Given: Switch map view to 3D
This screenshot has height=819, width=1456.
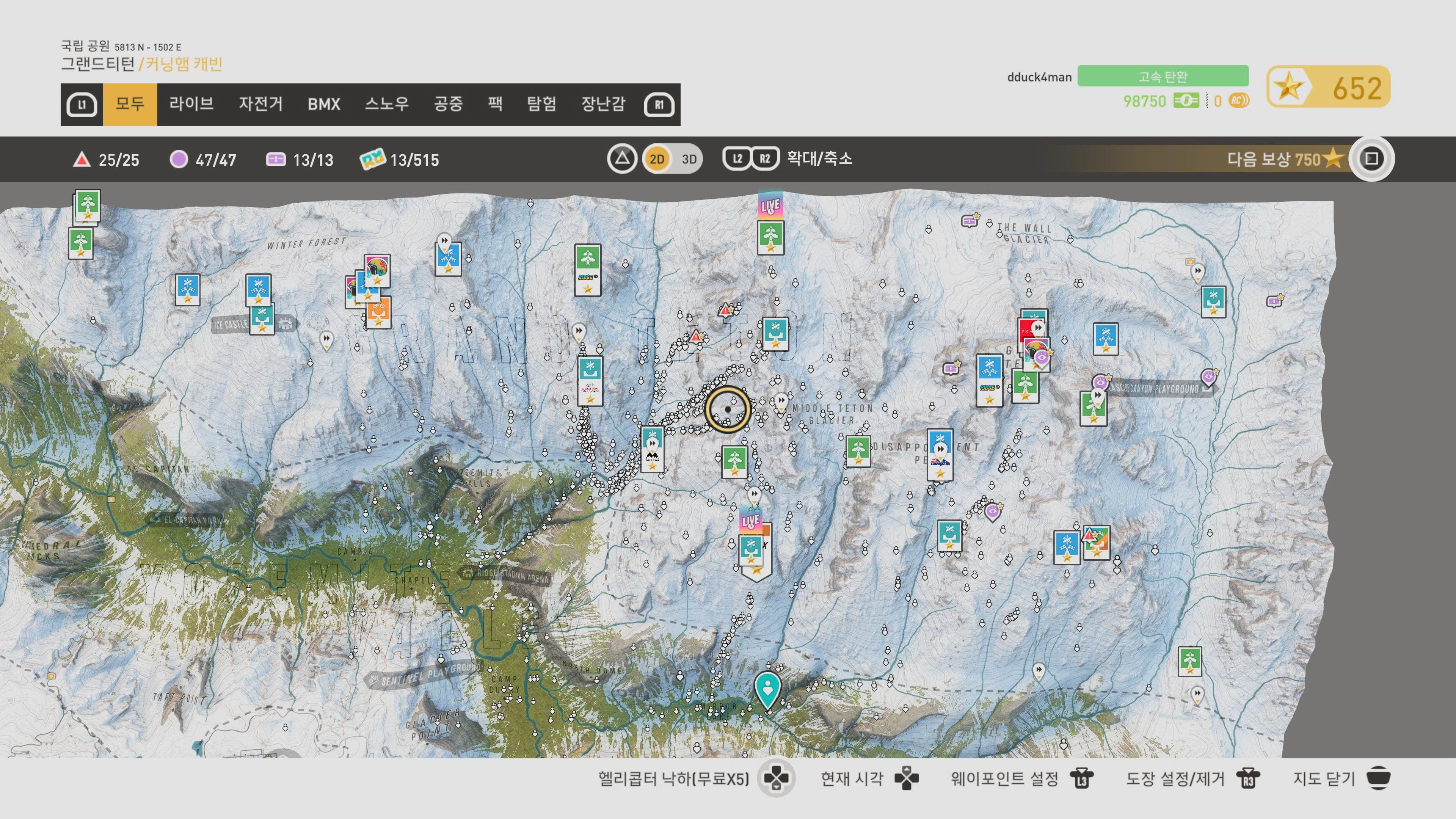Looking at the screenshot, I should click(x=689, y=159).
